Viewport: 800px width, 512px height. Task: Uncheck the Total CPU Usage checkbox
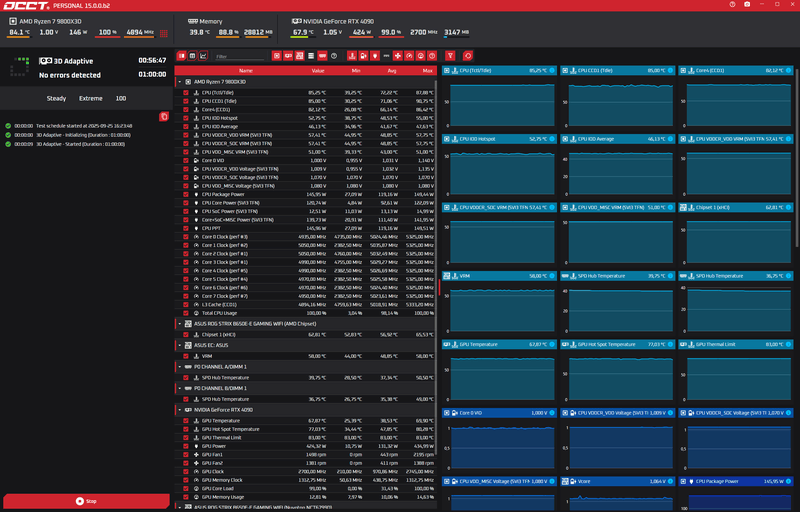pyautogui.click(x=186, y=313)
